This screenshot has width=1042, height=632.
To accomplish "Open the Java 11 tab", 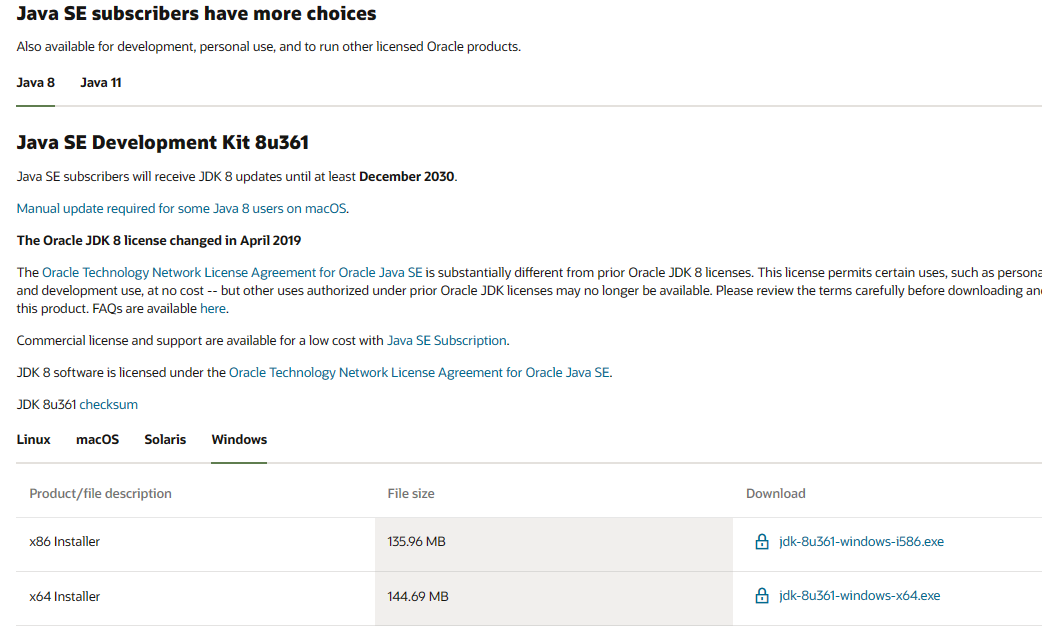I will tap(101, 83).
